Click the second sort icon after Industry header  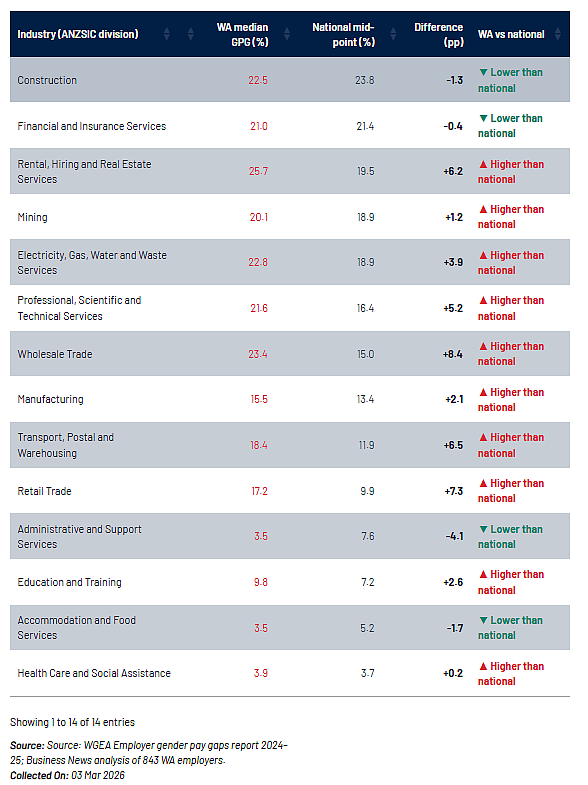point(191,34)
